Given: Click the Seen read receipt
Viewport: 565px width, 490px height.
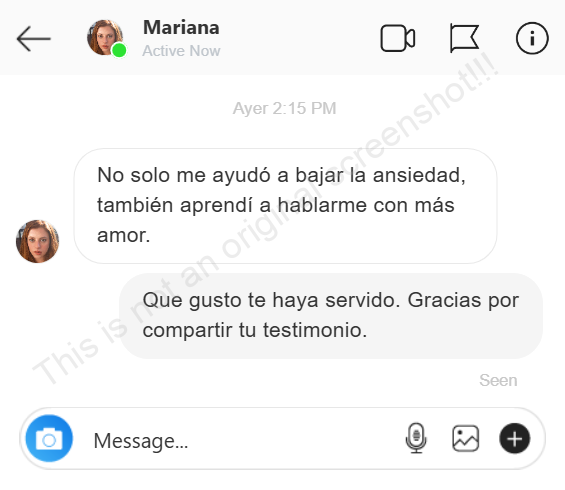Looking at the screenshot, I should click(498, 380).
